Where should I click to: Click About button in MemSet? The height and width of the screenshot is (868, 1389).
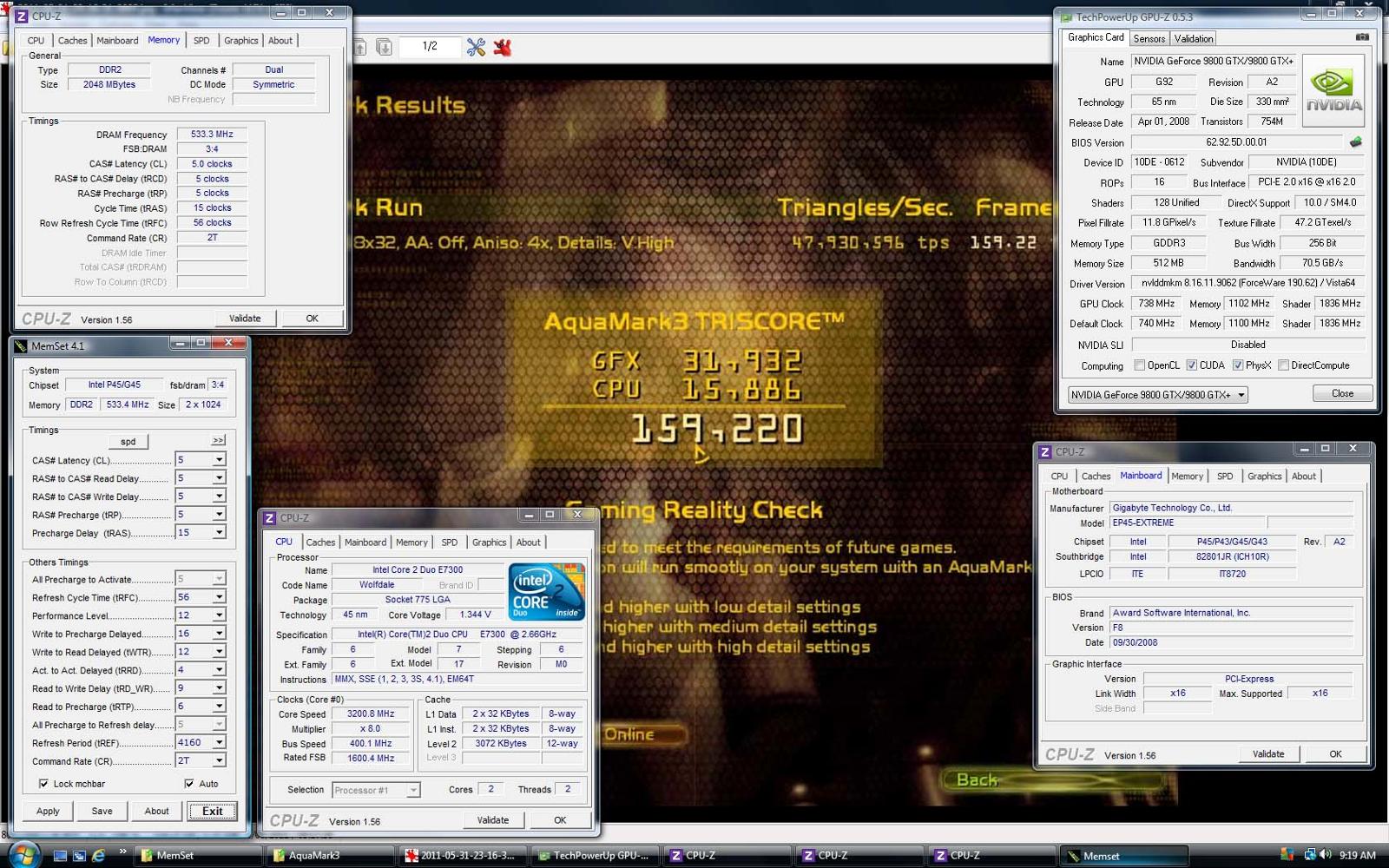156,812
